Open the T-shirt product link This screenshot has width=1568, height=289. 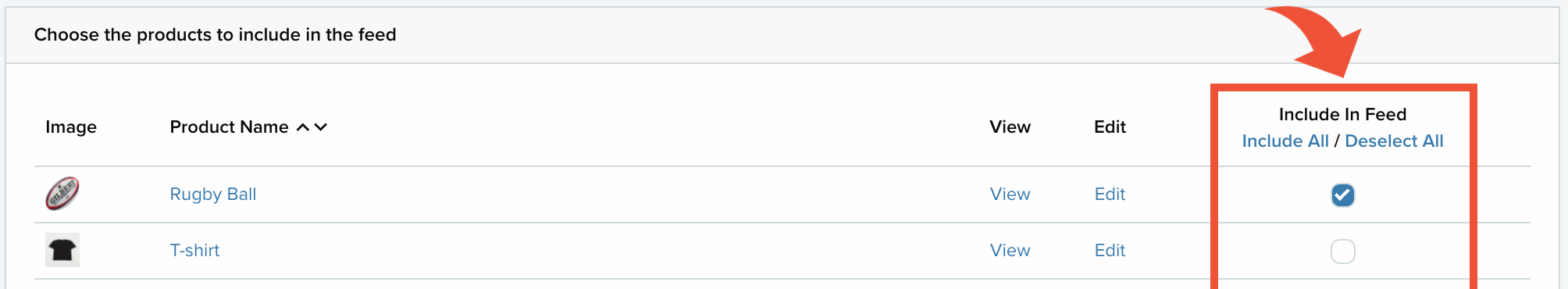point(194,250)
